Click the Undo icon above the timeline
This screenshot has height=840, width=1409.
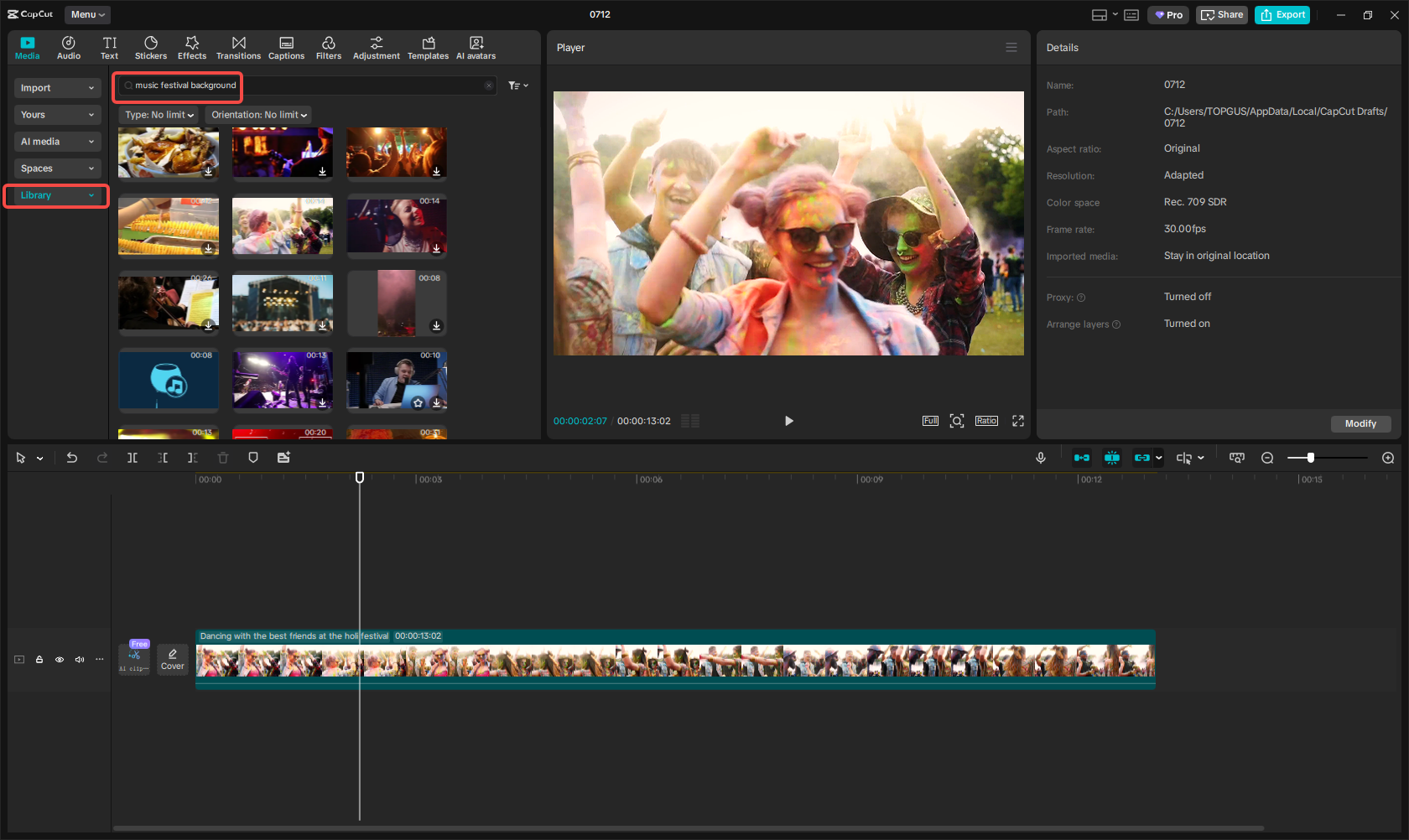71,458
